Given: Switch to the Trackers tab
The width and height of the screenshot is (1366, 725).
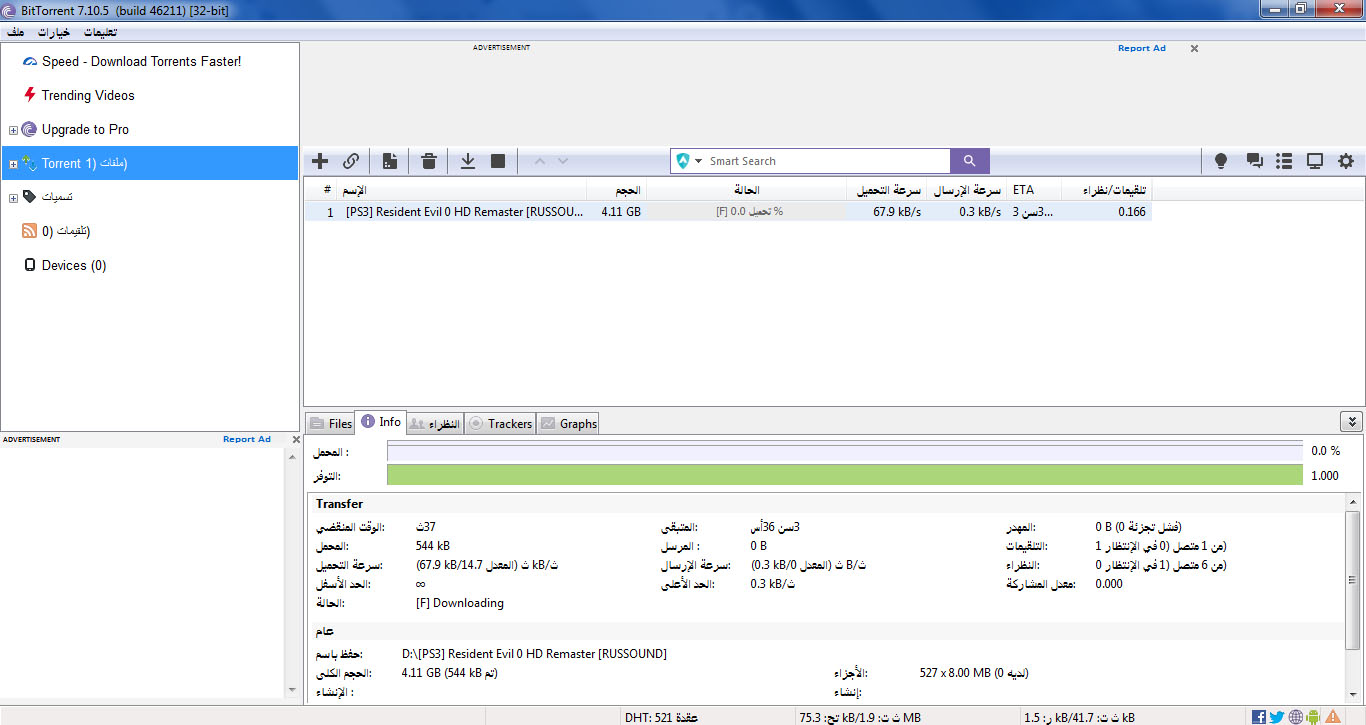Looking at the screenshot, I should pyautogui.click(x=500, y=423).
